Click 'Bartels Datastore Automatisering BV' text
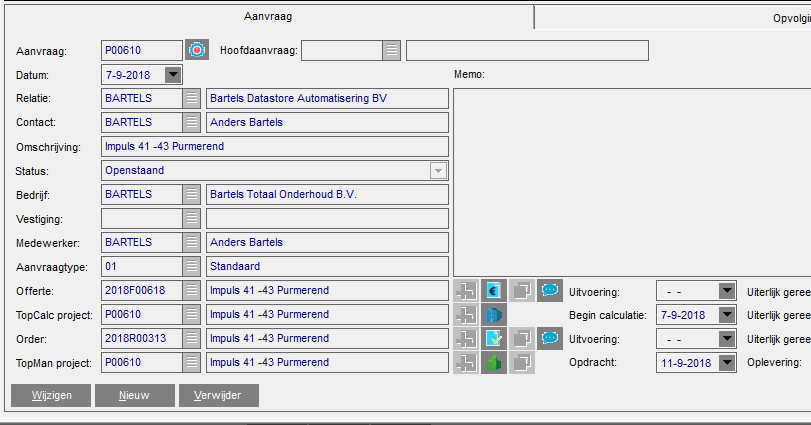811x425 pixels. pyautogui.click(x=298, y=98)
